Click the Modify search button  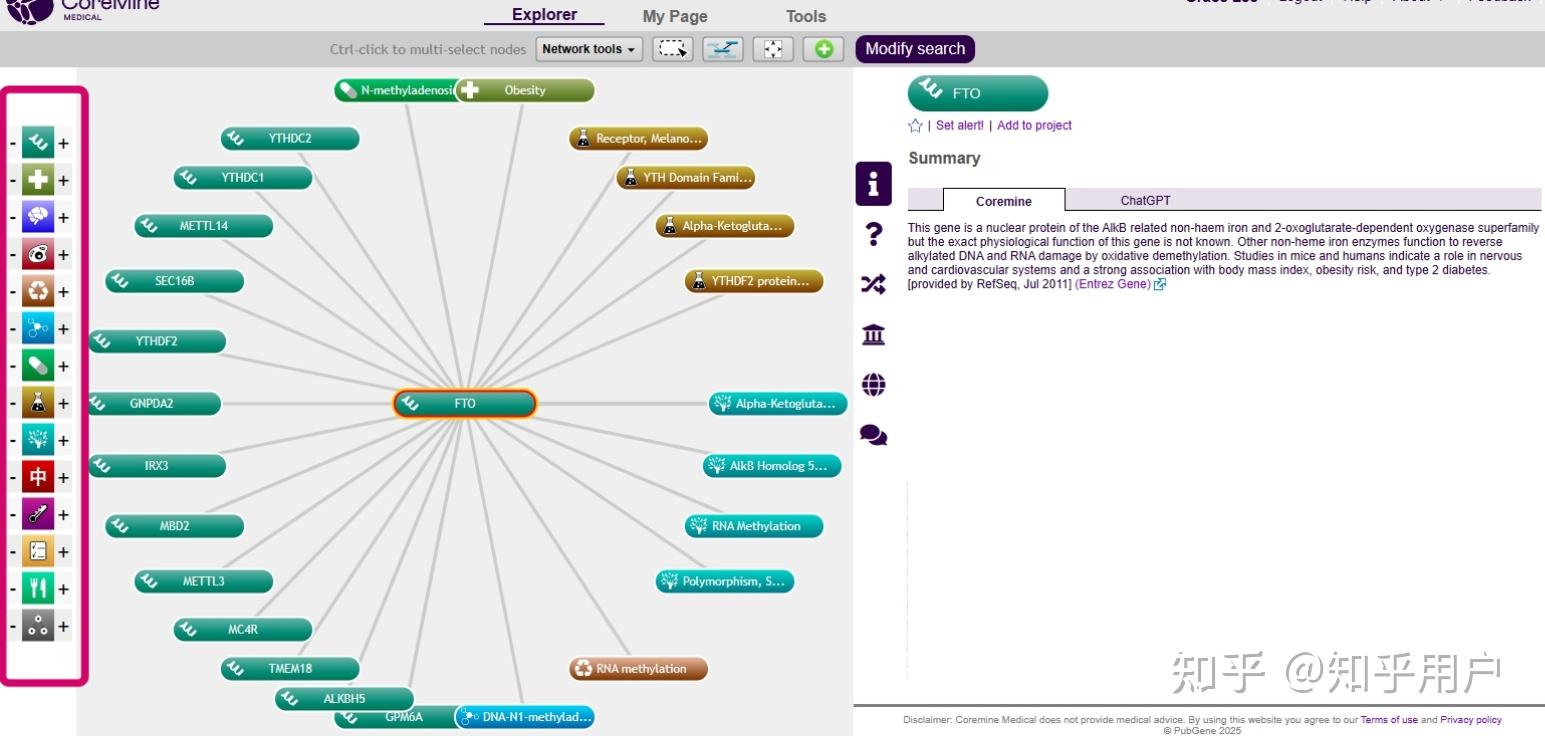[x=915, y=49]
